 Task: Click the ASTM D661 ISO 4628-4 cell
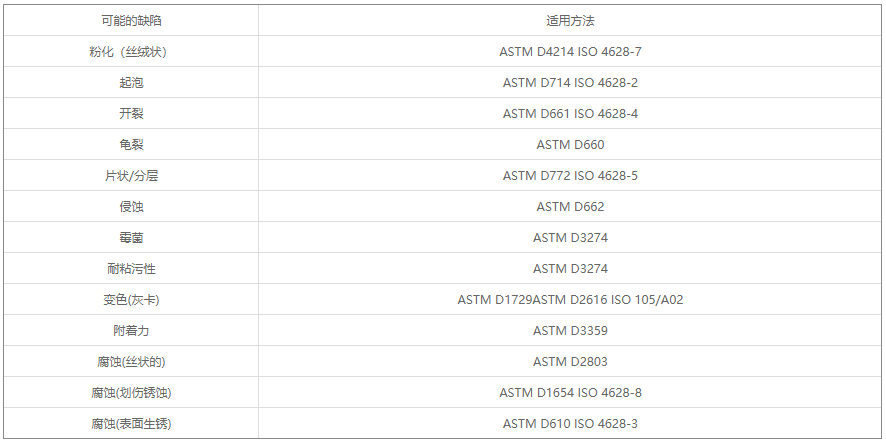tap(570, 113)
